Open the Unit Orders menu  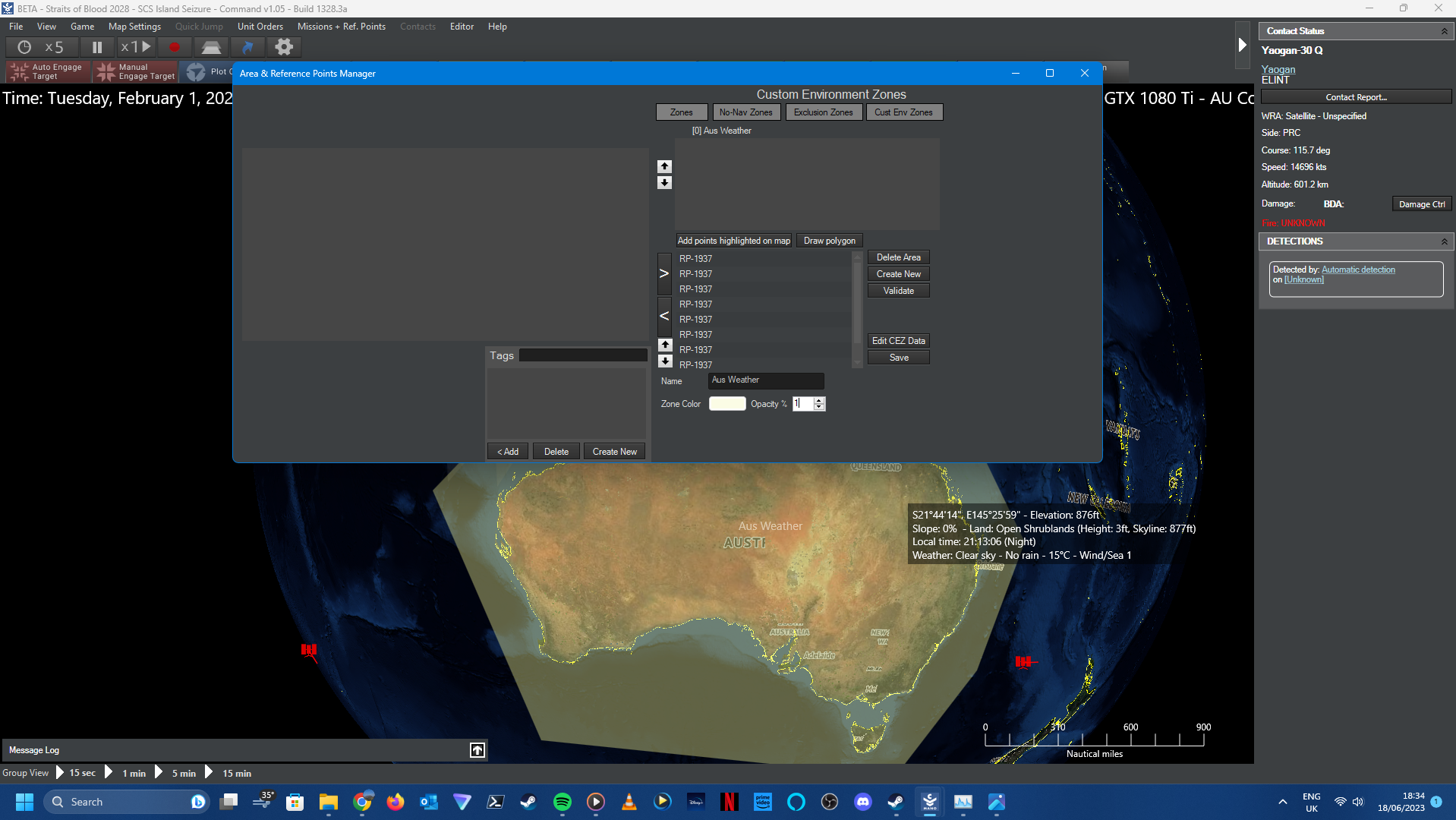tap(260, 27)
